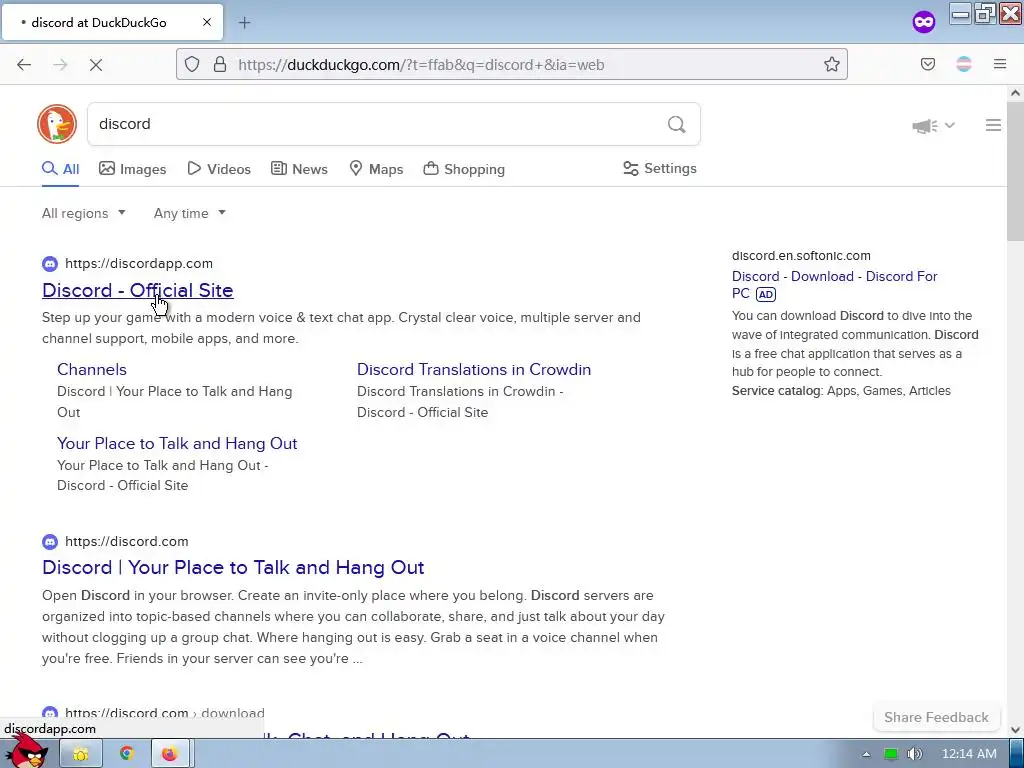Screen dimensions: 1024x768
Task: Switch to the Shopping tab
Action: pos(464,169)
